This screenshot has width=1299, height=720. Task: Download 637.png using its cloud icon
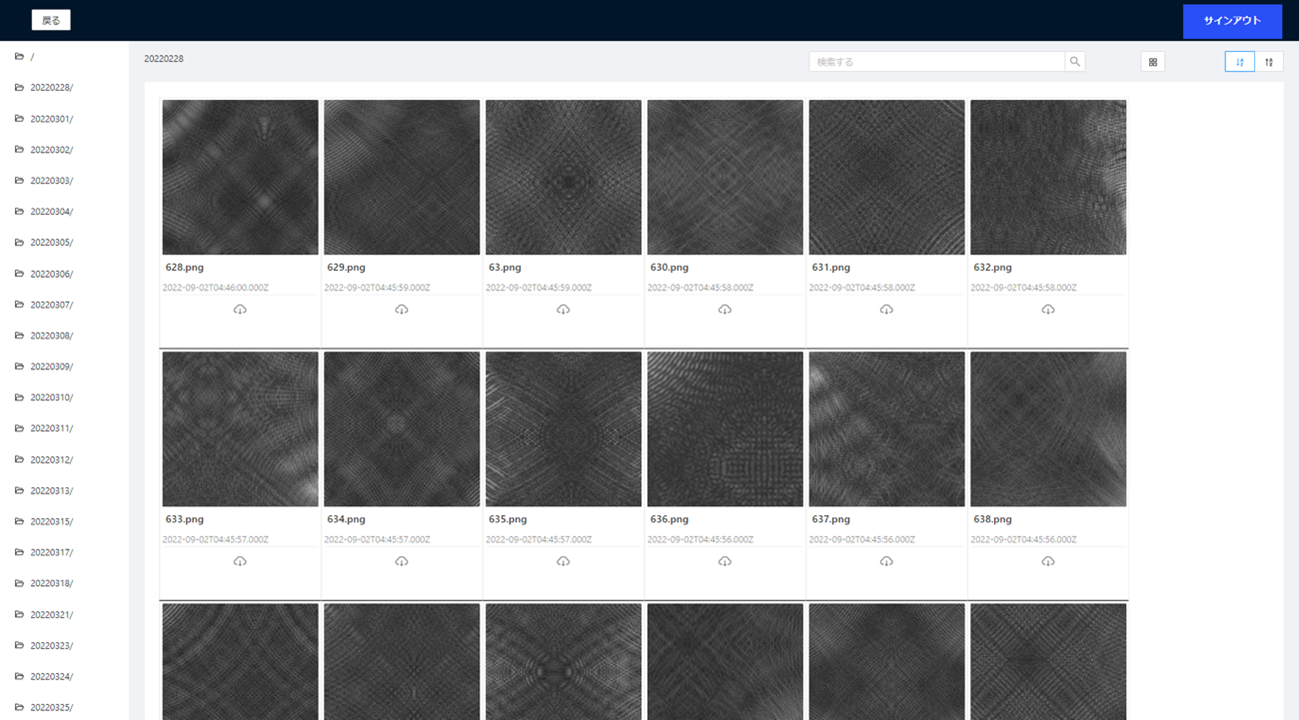click(x=887, y=562)
